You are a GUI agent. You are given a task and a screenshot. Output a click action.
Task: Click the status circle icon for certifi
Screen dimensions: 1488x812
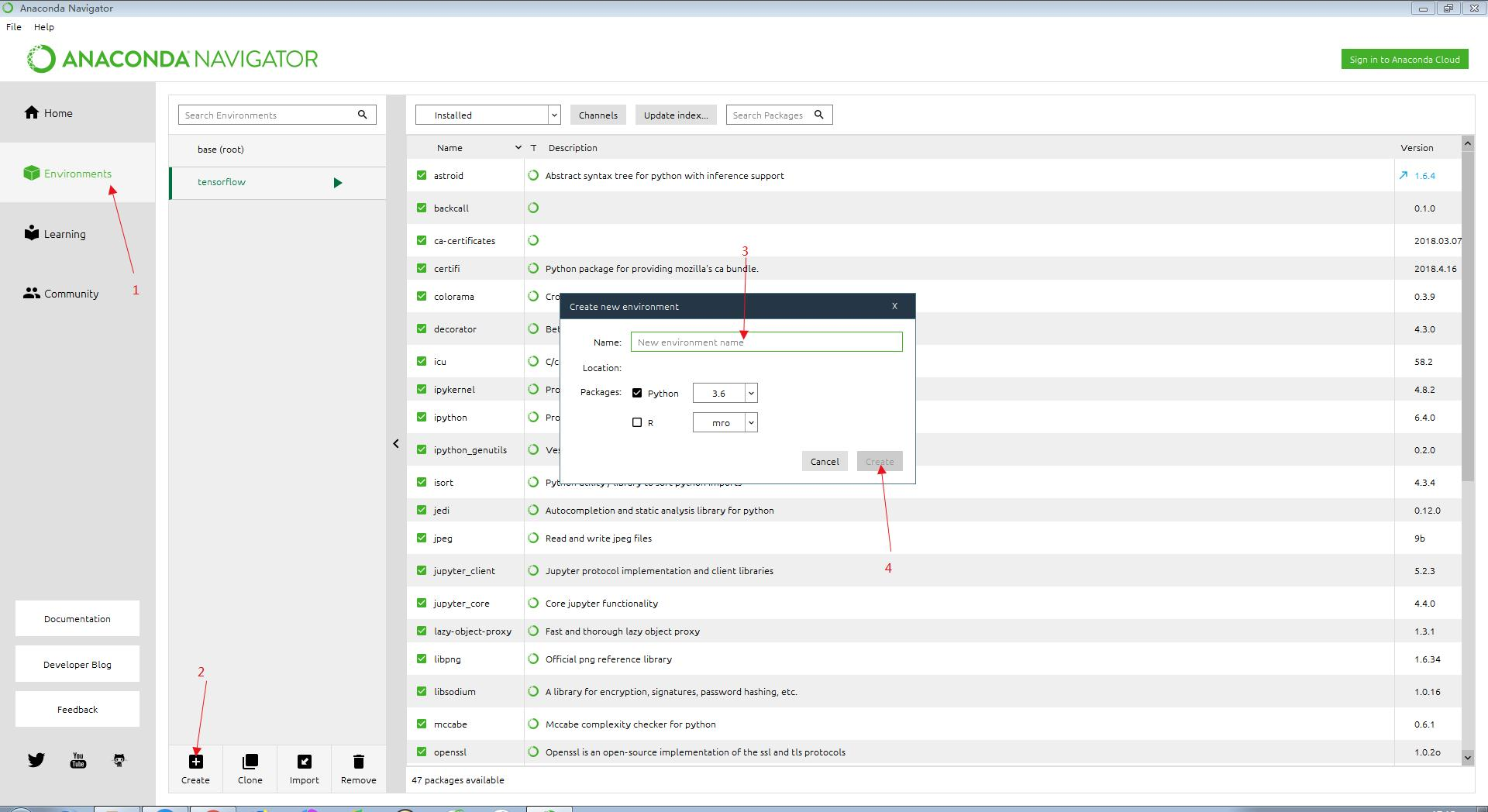point(533,268)
